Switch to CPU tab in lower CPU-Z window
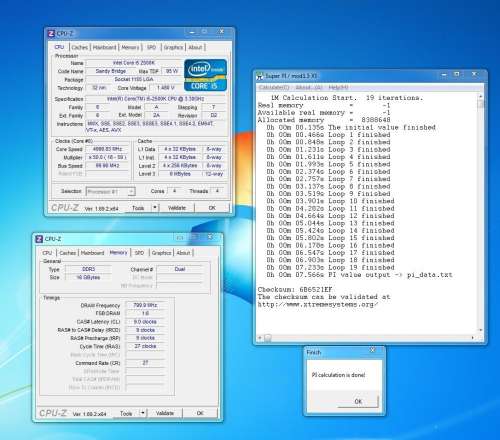 coord(47,253)
